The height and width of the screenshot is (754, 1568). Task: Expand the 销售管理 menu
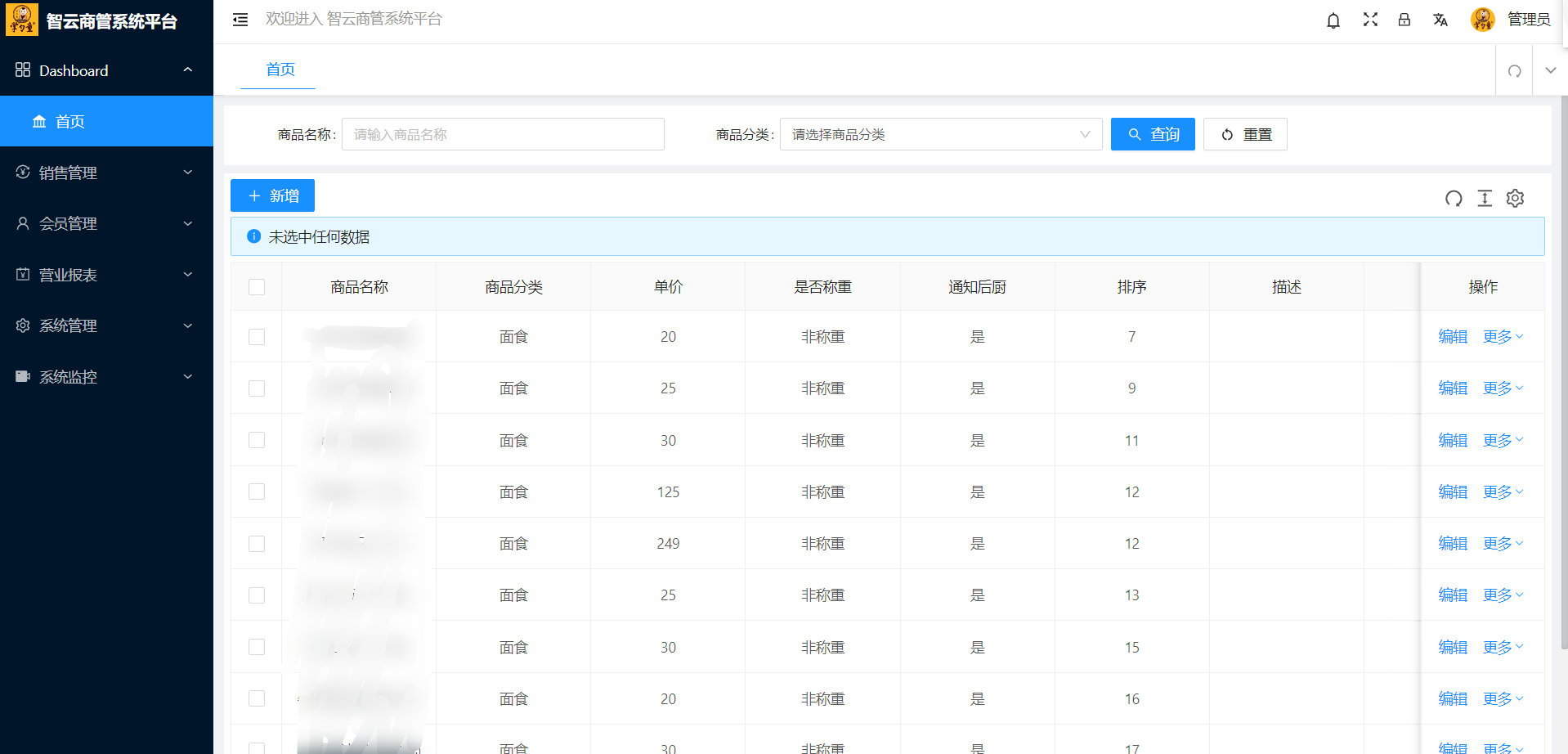coord(188,173)
